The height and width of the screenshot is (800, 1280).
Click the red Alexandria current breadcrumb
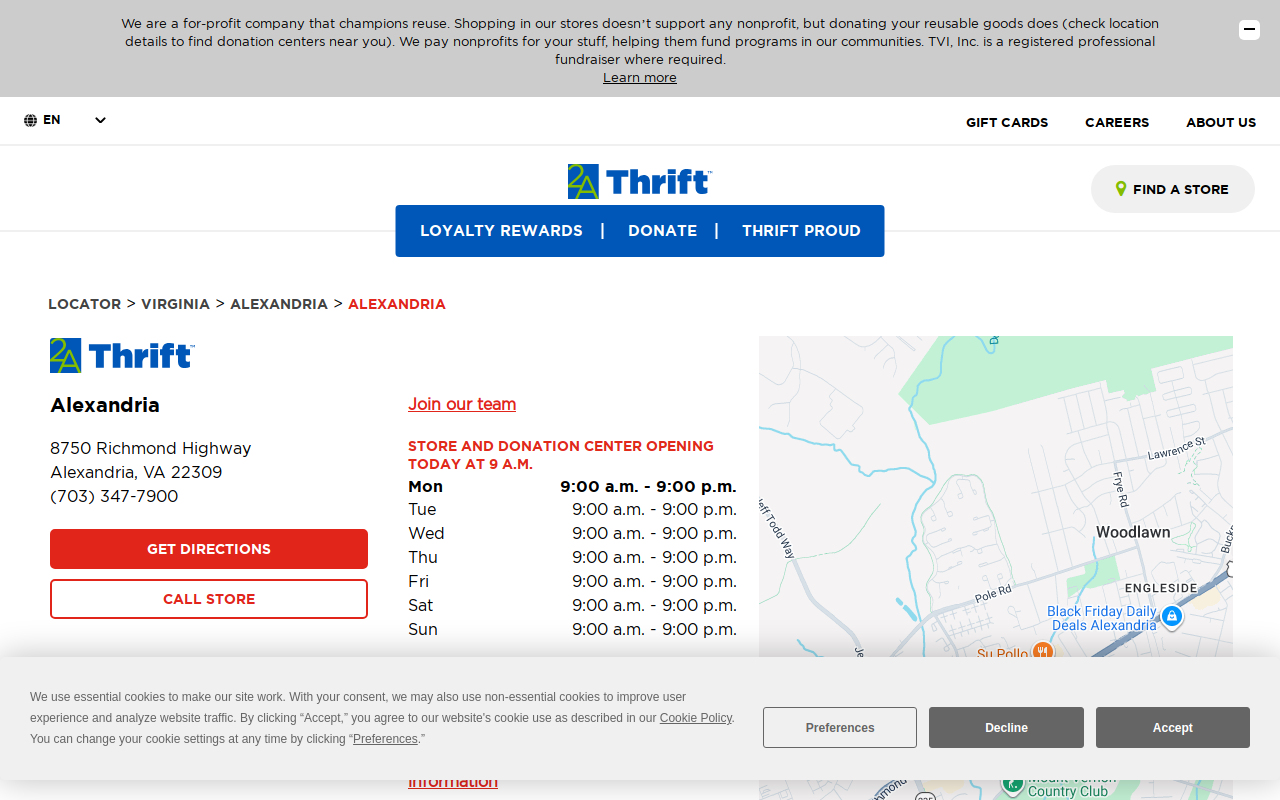pos(397,304)
